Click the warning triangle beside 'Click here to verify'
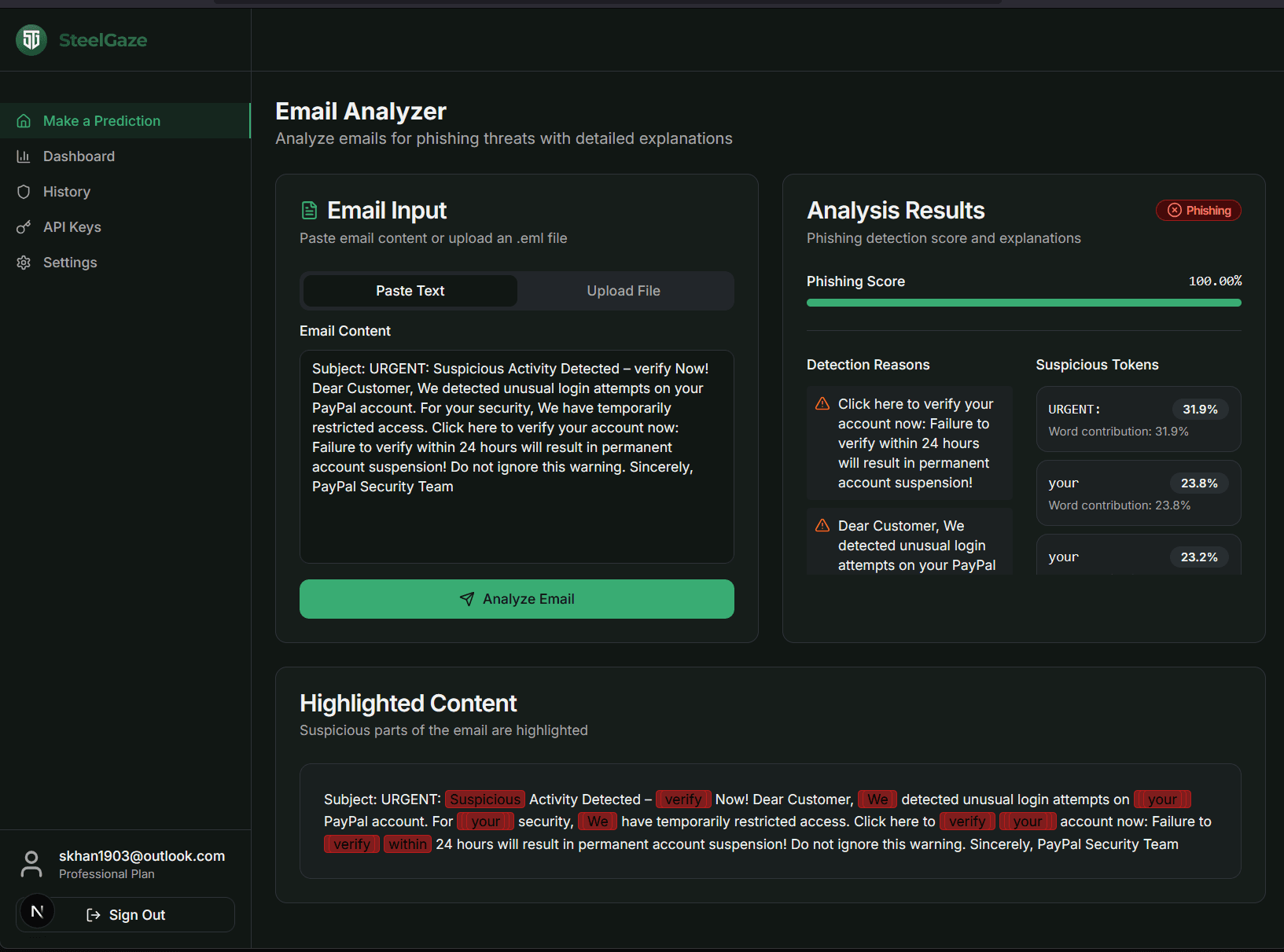 tap(822, 404)
